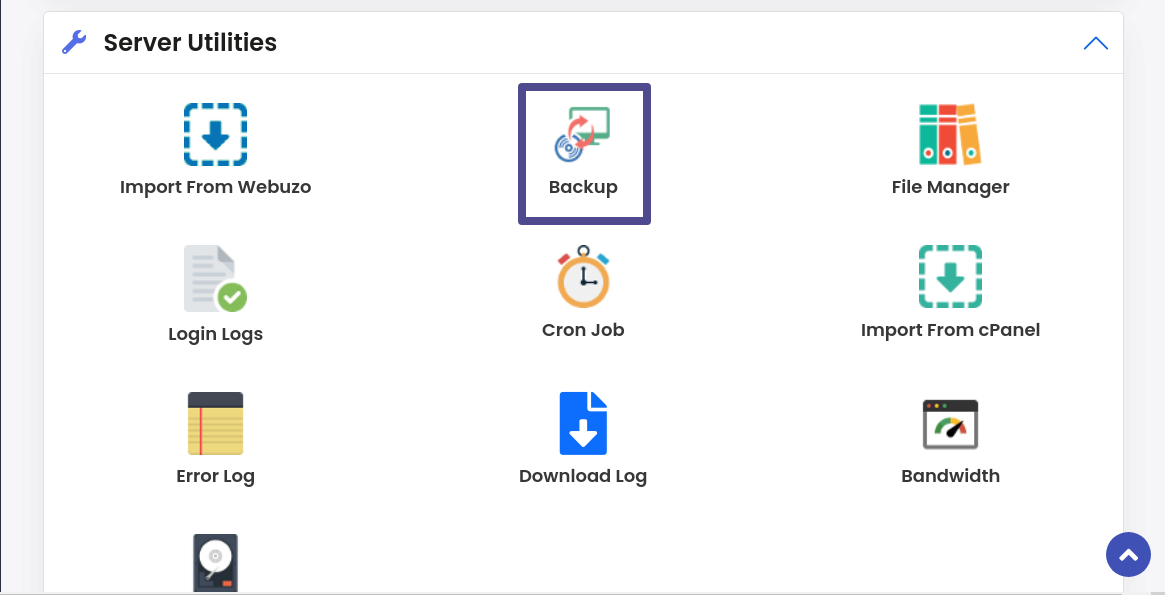
Task: Collapse the Server Utilities panel chevron
Action: [x=1096, y=43]
